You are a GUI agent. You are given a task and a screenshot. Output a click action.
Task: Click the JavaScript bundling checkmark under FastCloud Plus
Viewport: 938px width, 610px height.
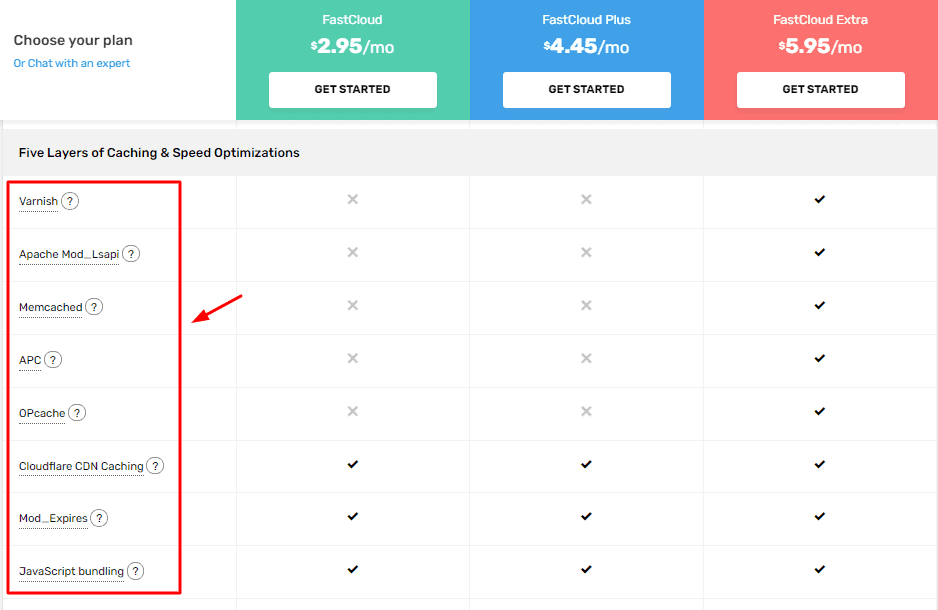coord(586,569)
